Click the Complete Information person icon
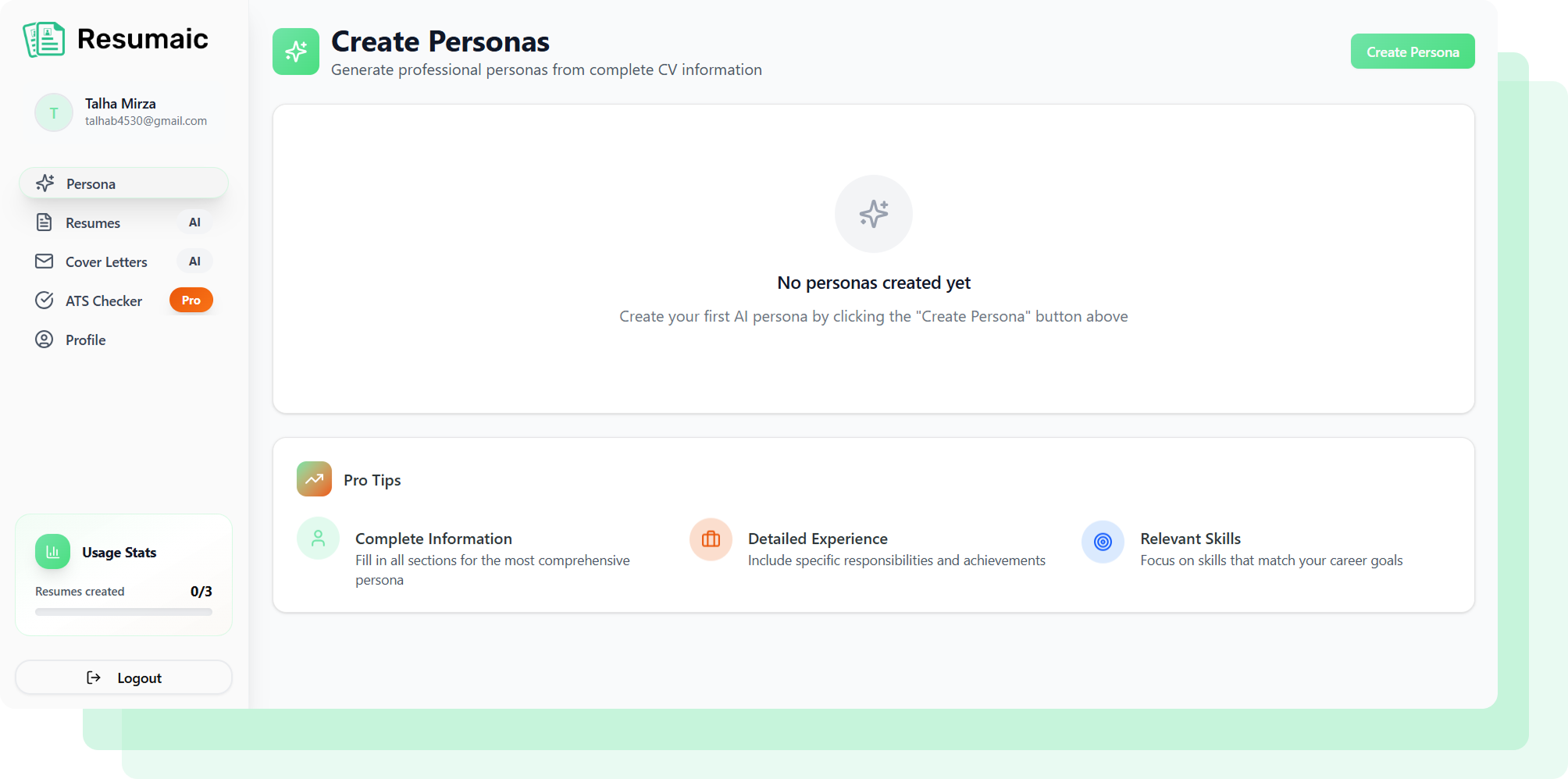1568x779 pixels. (x=319, y=539)
